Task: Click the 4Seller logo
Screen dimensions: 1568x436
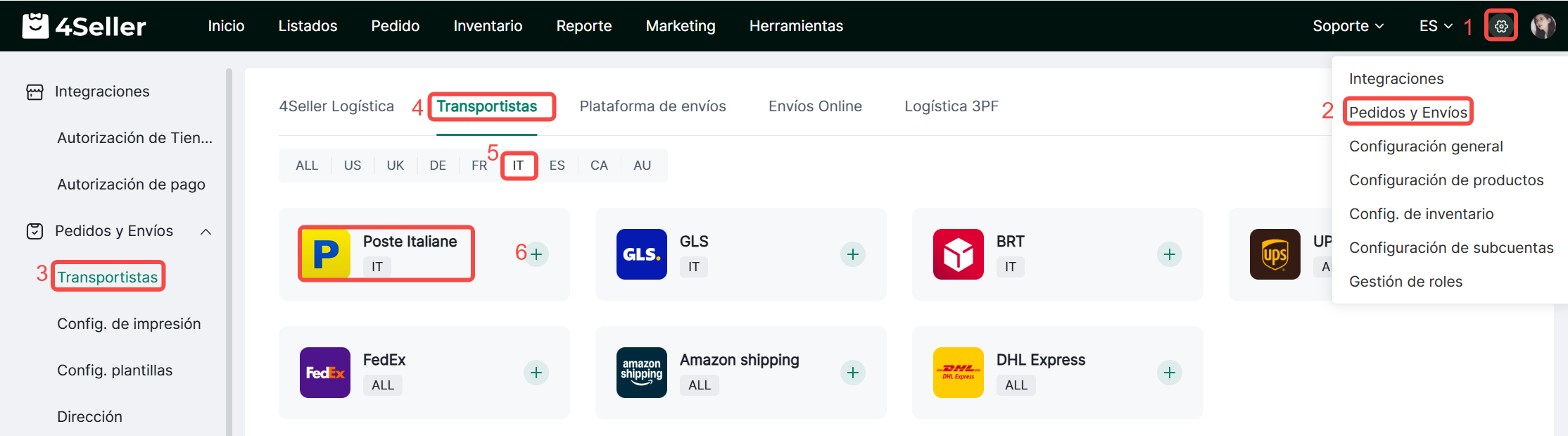Action: click(84, 26)
